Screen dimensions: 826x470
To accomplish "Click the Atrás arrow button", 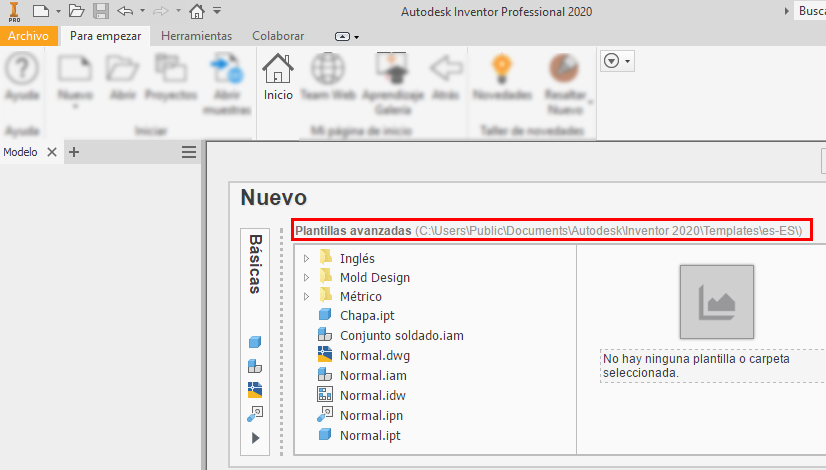I will [x=446, y=77].
